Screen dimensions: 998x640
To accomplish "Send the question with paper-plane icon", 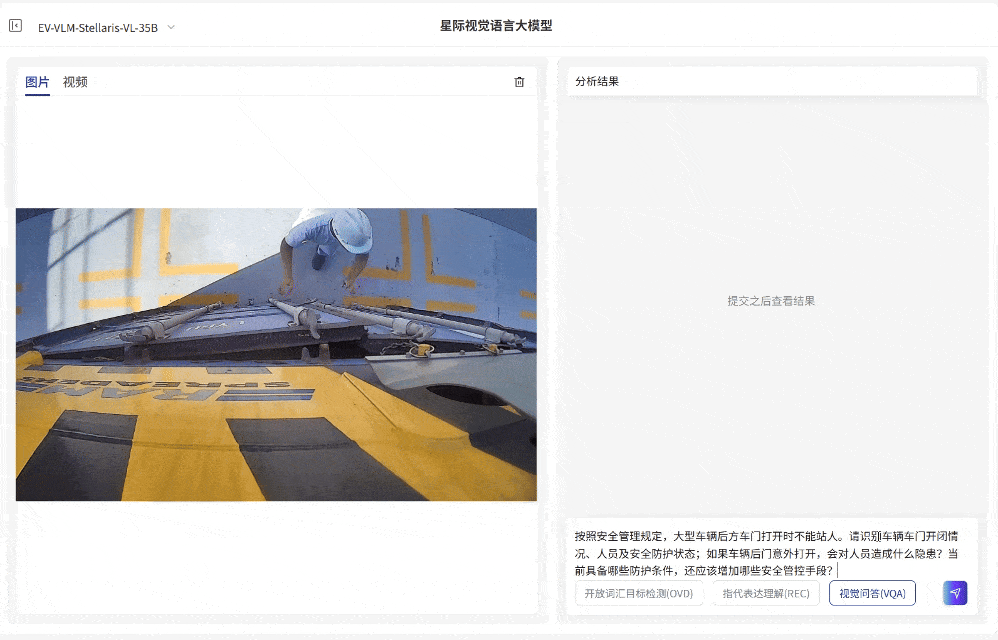I will point(955,593).
